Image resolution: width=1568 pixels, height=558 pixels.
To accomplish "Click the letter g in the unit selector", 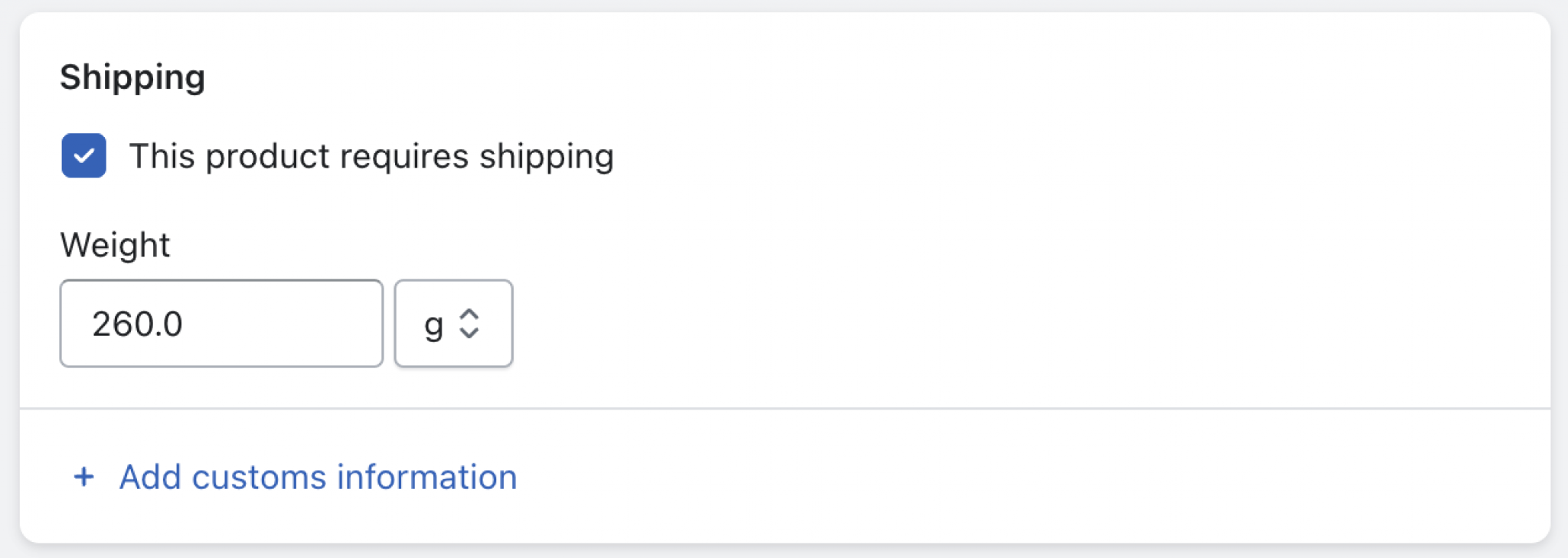I will 433,325.
